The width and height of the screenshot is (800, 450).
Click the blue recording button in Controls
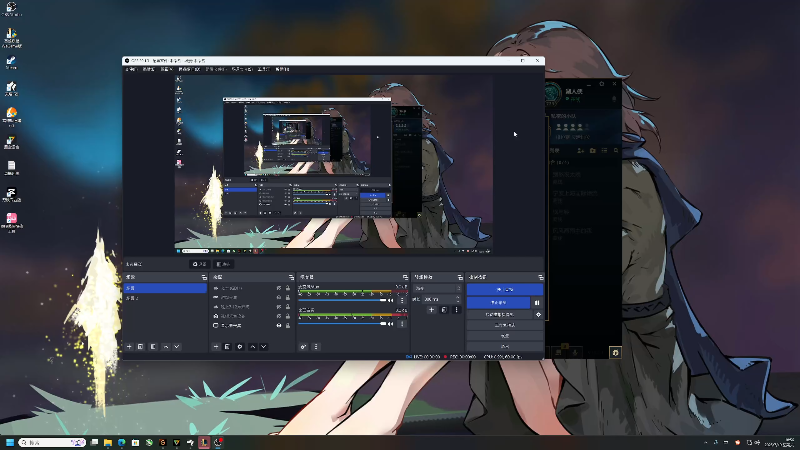click(x=498, y=303)
